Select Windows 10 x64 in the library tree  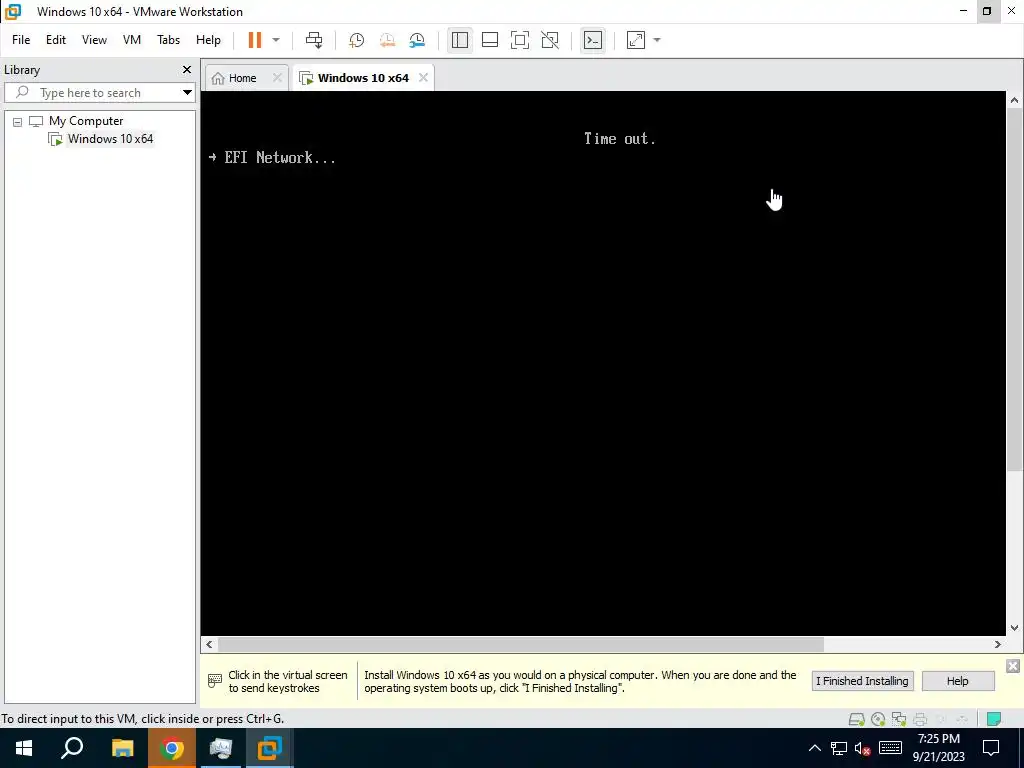pos(110,138)
